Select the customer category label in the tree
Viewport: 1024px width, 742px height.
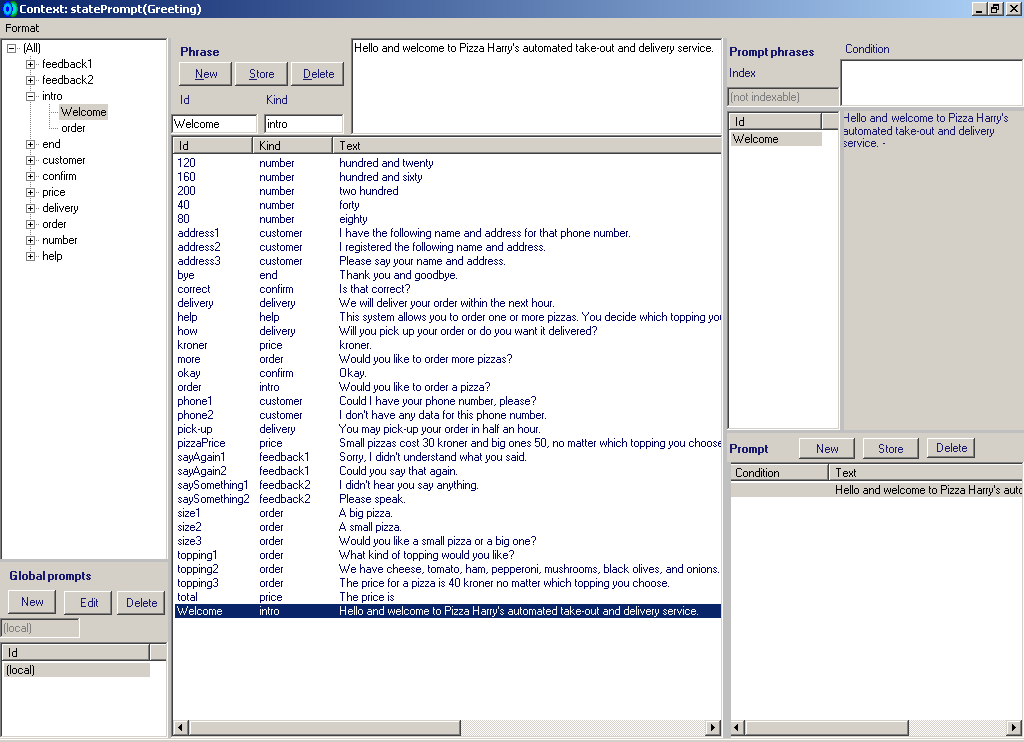(63, 160)
